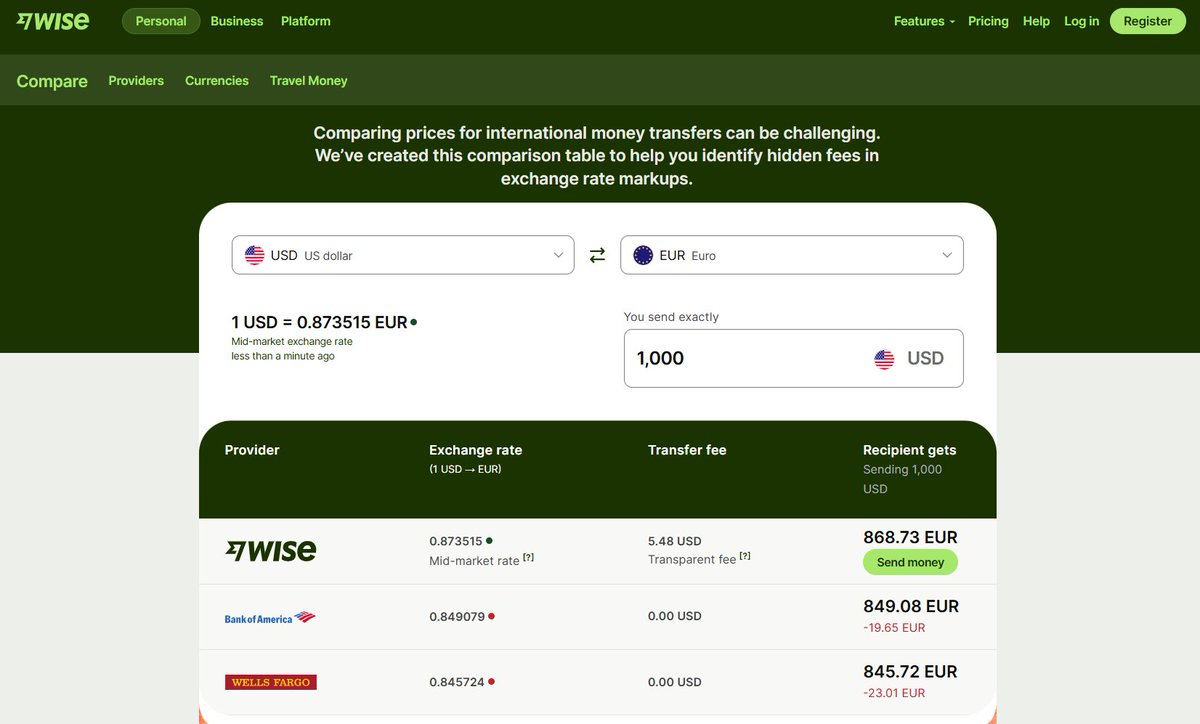1200x724 pixels.
Task: Click the red dot next to rate 0.849079
Action: [x=491, y=616]
